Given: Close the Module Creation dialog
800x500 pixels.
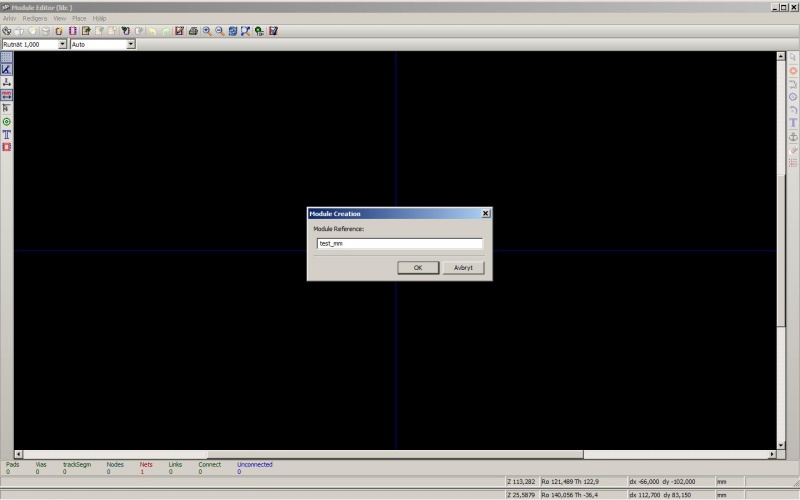Looking at the screenshot, I should coord(485,213).
